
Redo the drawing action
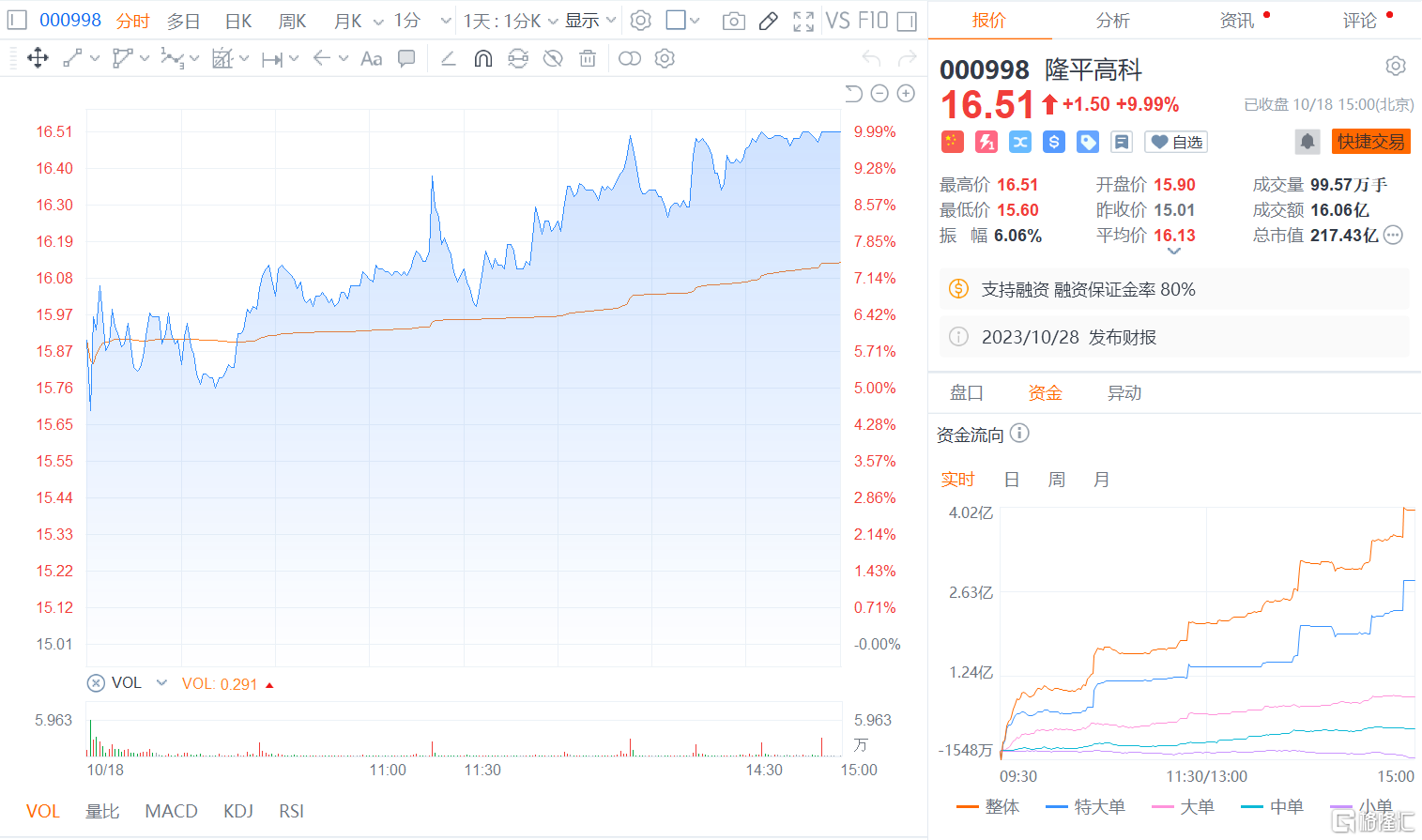tap(907, 58)
